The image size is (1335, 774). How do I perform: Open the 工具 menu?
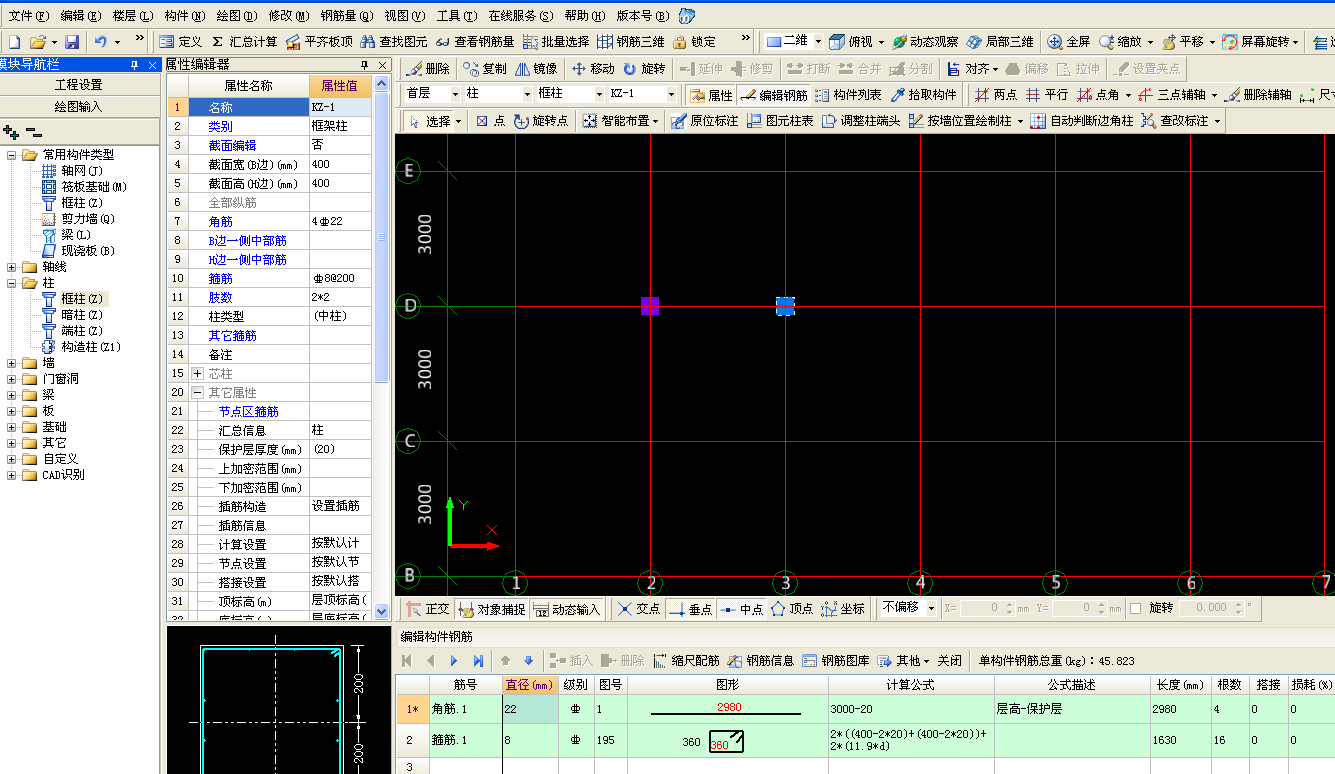[x=455, y=16]
